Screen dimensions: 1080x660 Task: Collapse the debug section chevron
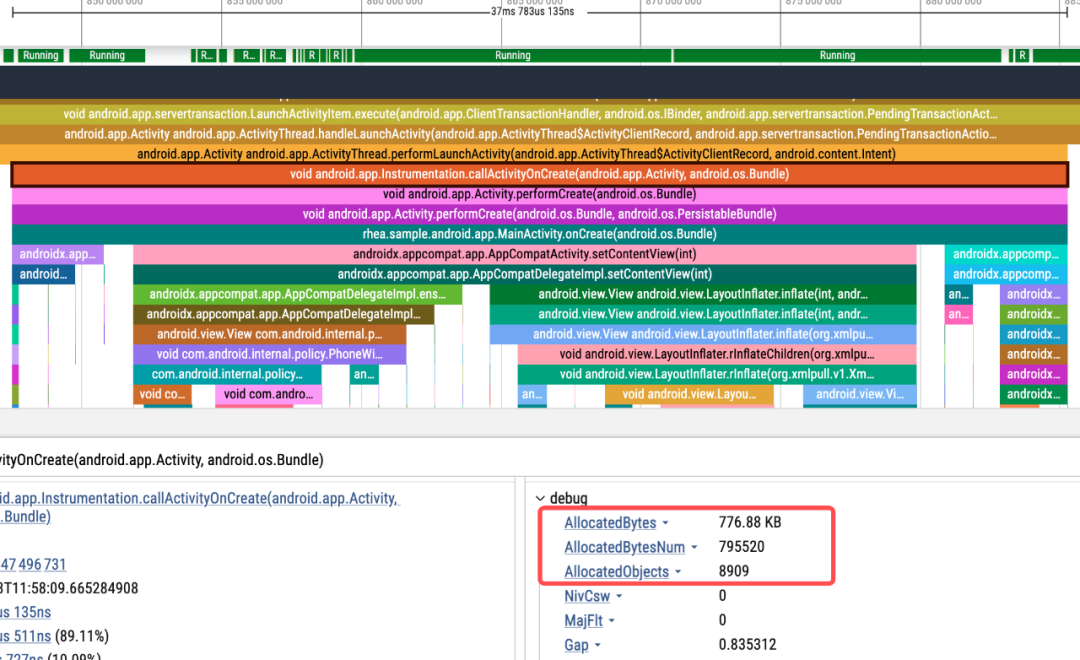click(541, 498)
